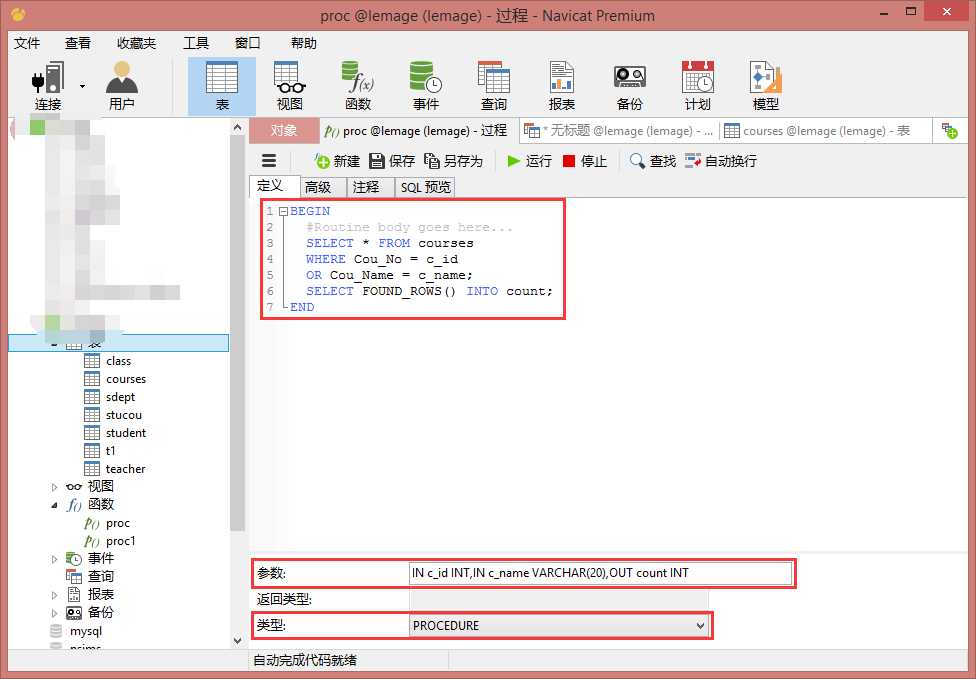The image size is (976, 679).
Task: Click the 返回类型 field
Action: [559, 599]
